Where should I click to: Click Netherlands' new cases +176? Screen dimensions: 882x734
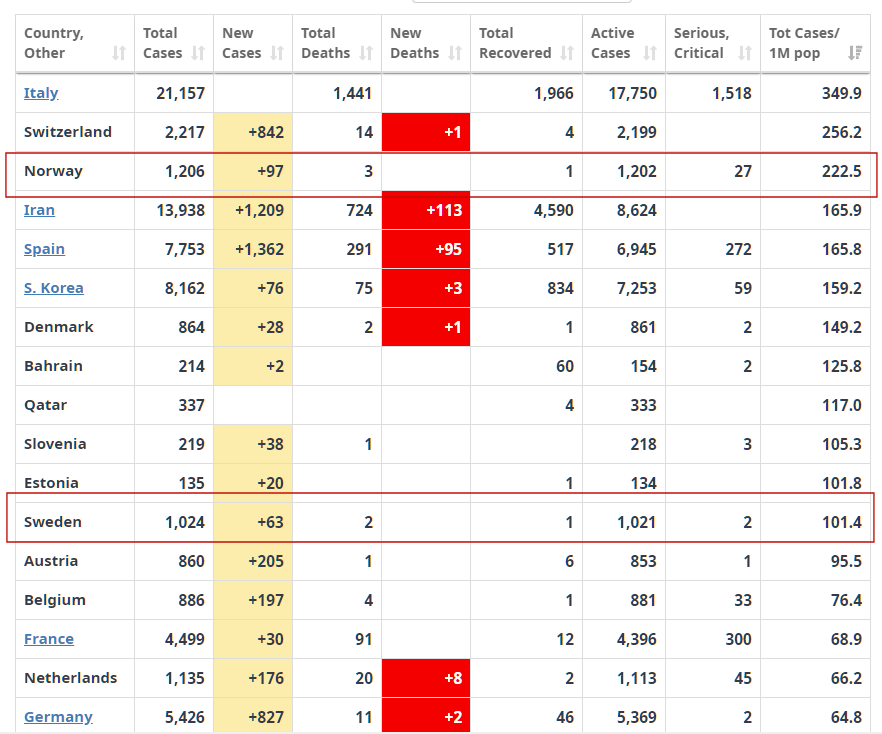pos(266,678)
